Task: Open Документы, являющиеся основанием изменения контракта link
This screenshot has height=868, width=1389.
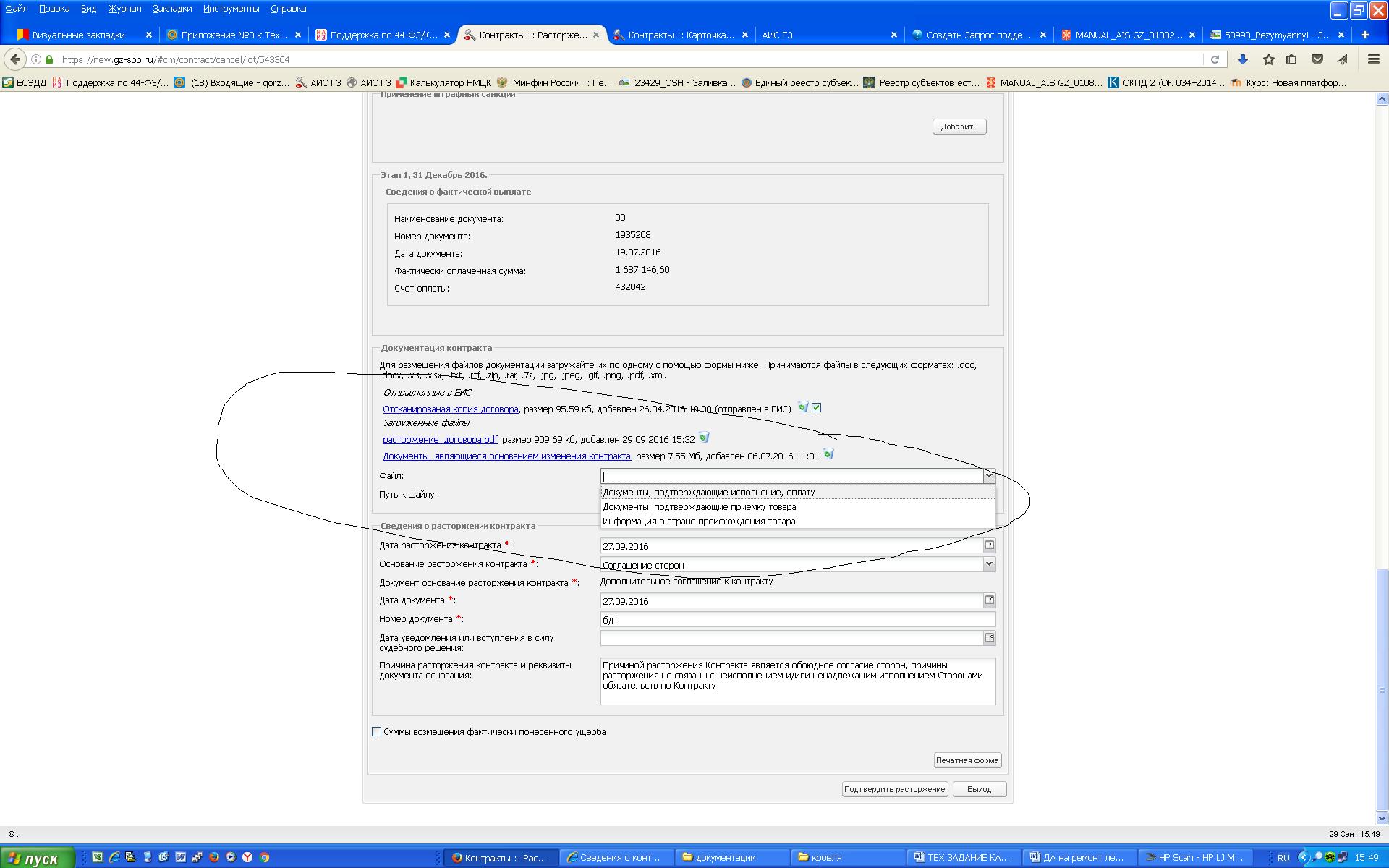Action: [506, 456]
